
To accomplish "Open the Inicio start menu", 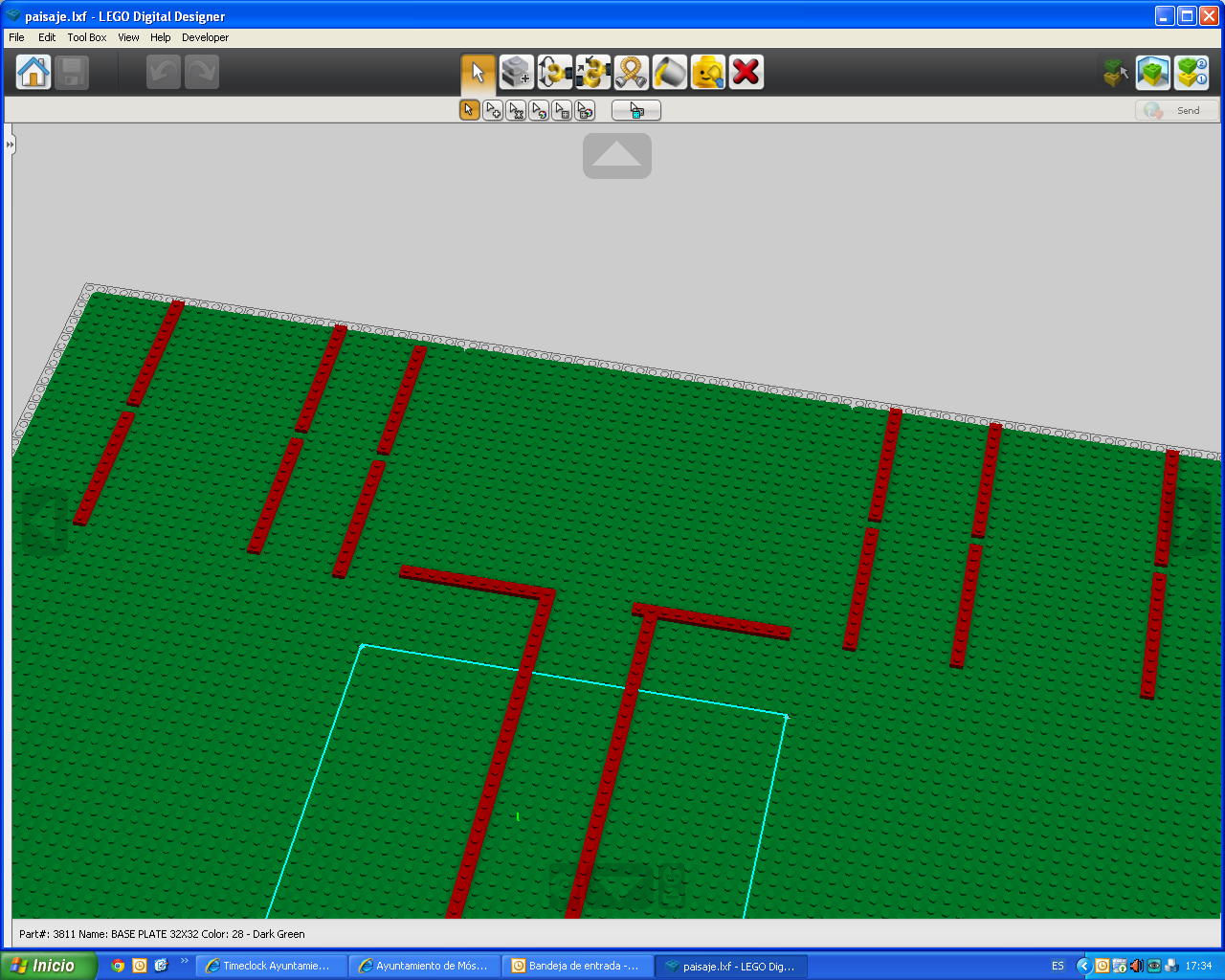I will pos(48,966).
